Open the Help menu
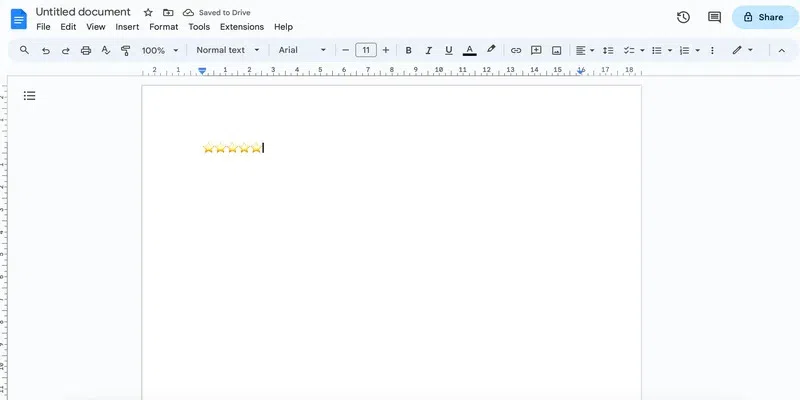This screenshot has width=800, height=400. (x=283, y=27)
